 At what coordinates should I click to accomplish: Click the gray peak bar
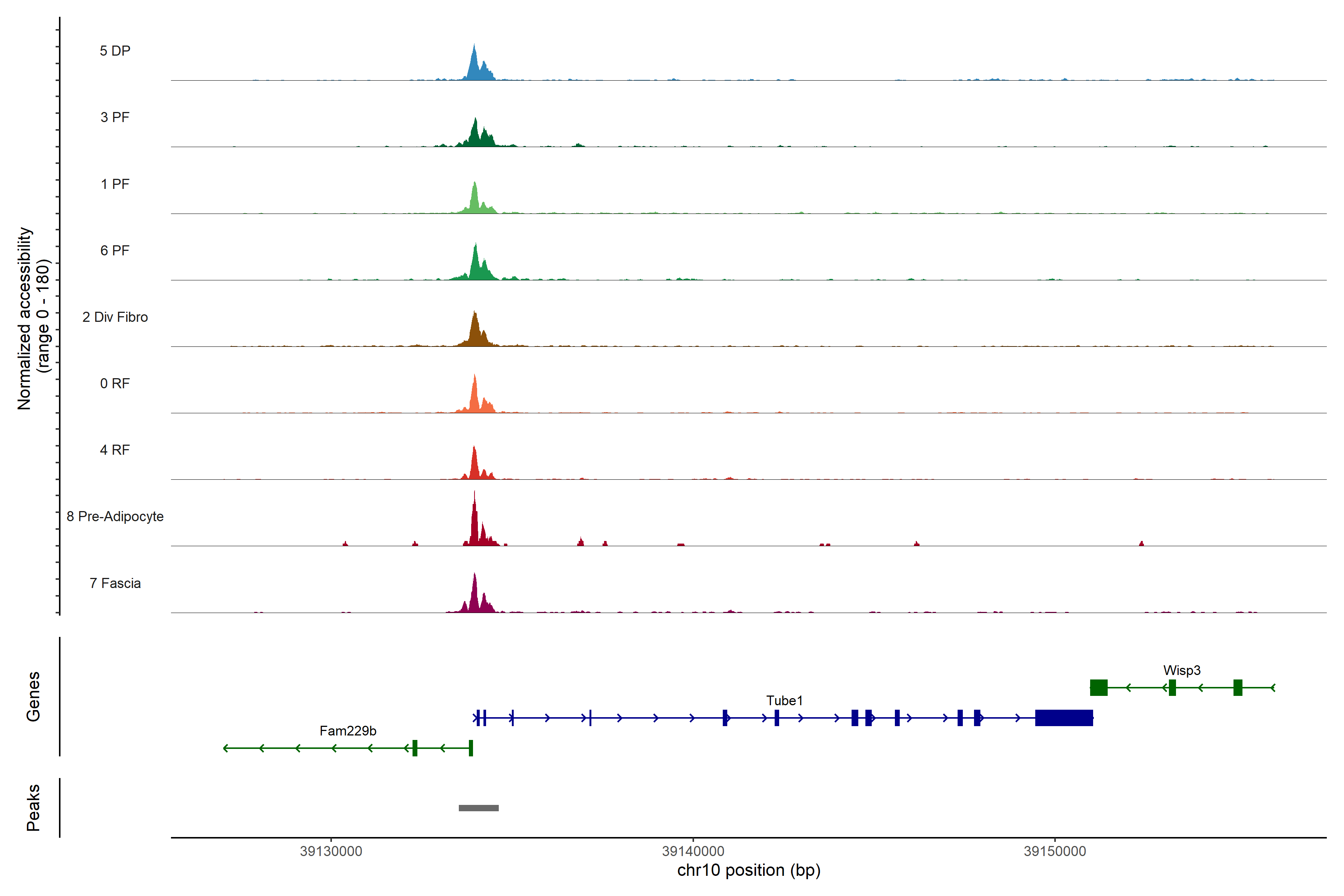(478, 808)
